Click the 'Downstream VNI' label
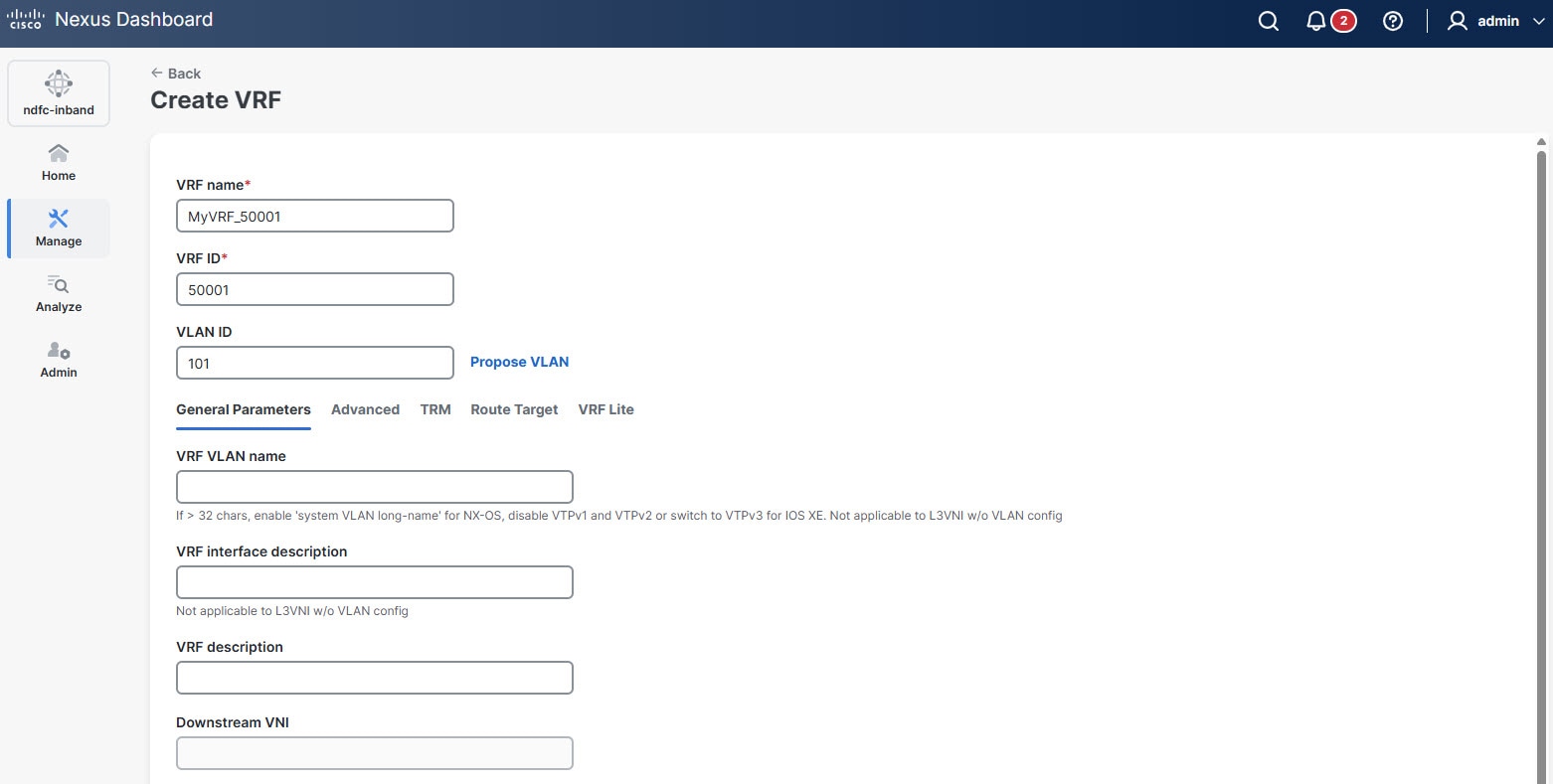Viewport: 1553px width, 784px height. point(233,722)
